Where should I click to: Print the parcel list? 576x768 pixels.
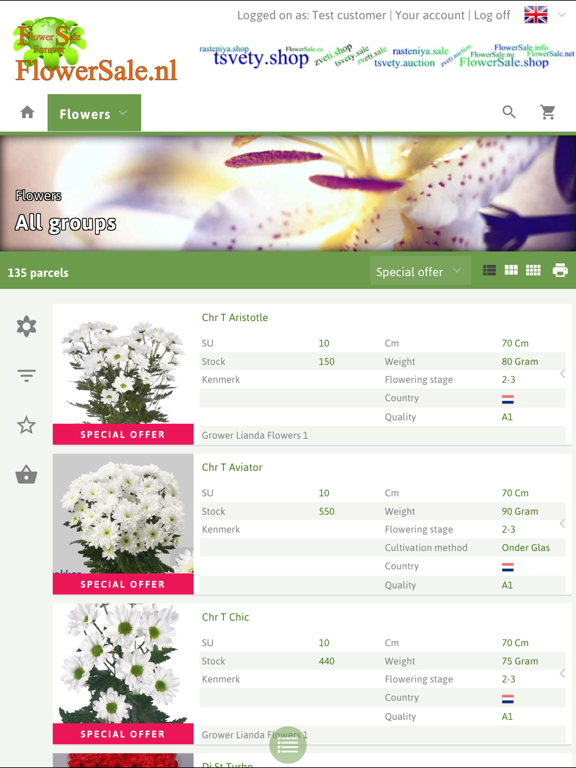[560, 270]
